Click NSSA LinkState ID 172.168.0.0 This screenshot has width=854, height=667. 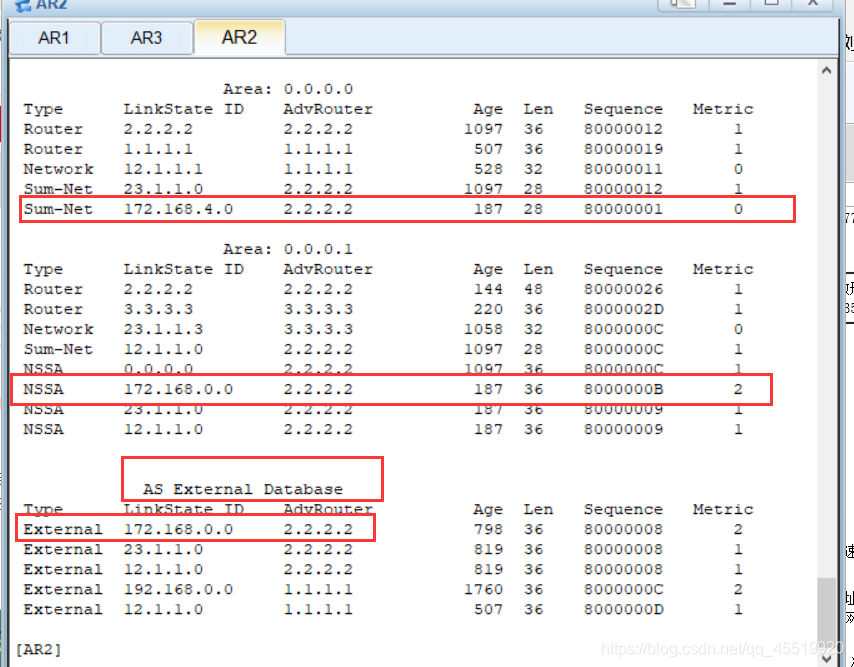coord(178,389)
